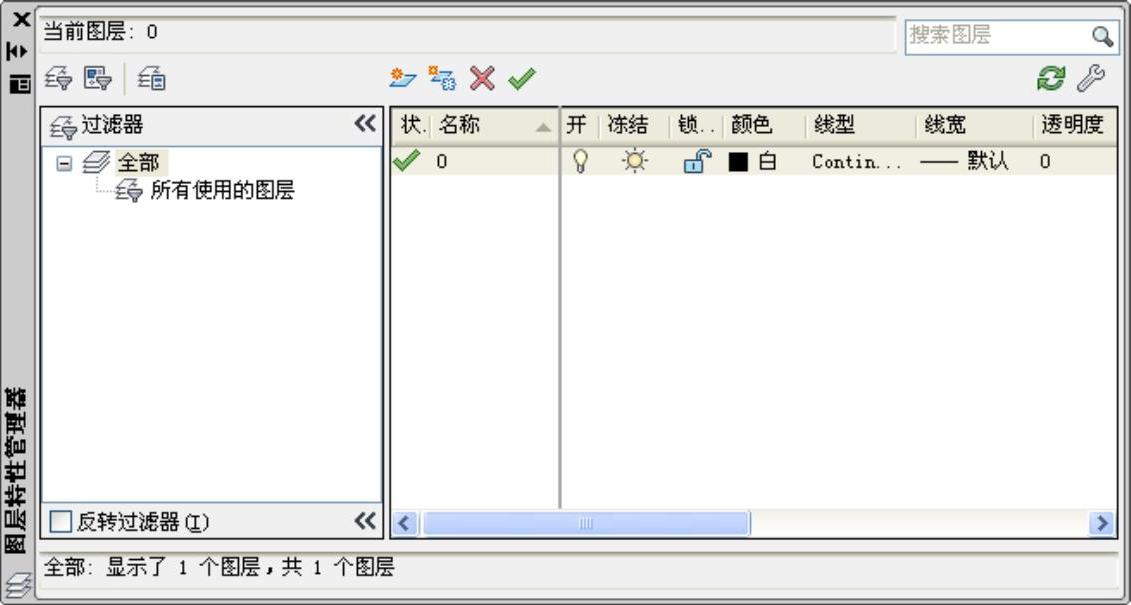Freeze layer 0 using sun icon
This screenshot has width=1131, height=605.
(635, 161)
